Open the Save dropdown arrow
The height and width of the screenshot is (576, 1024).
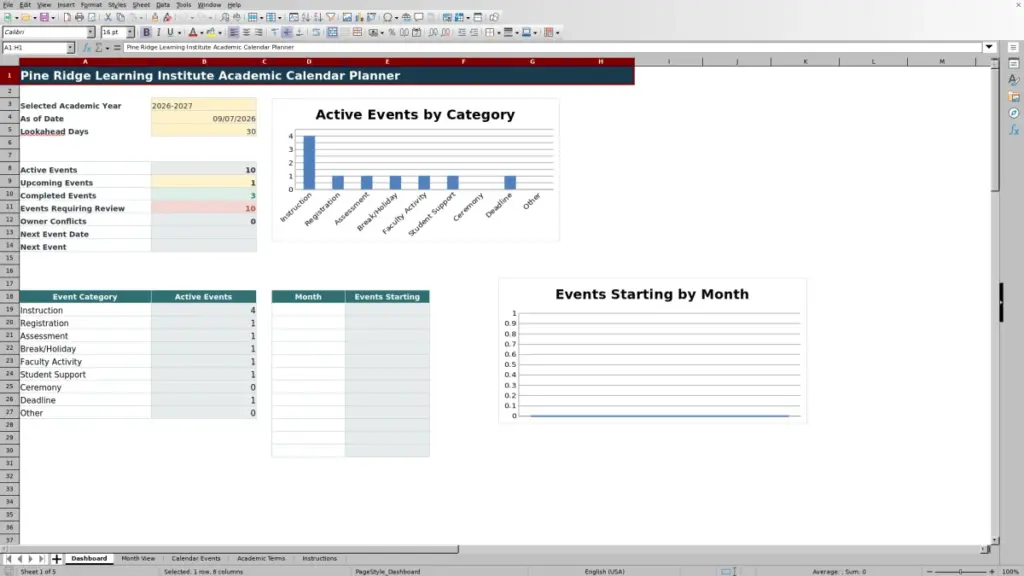[x=53, y=18]
